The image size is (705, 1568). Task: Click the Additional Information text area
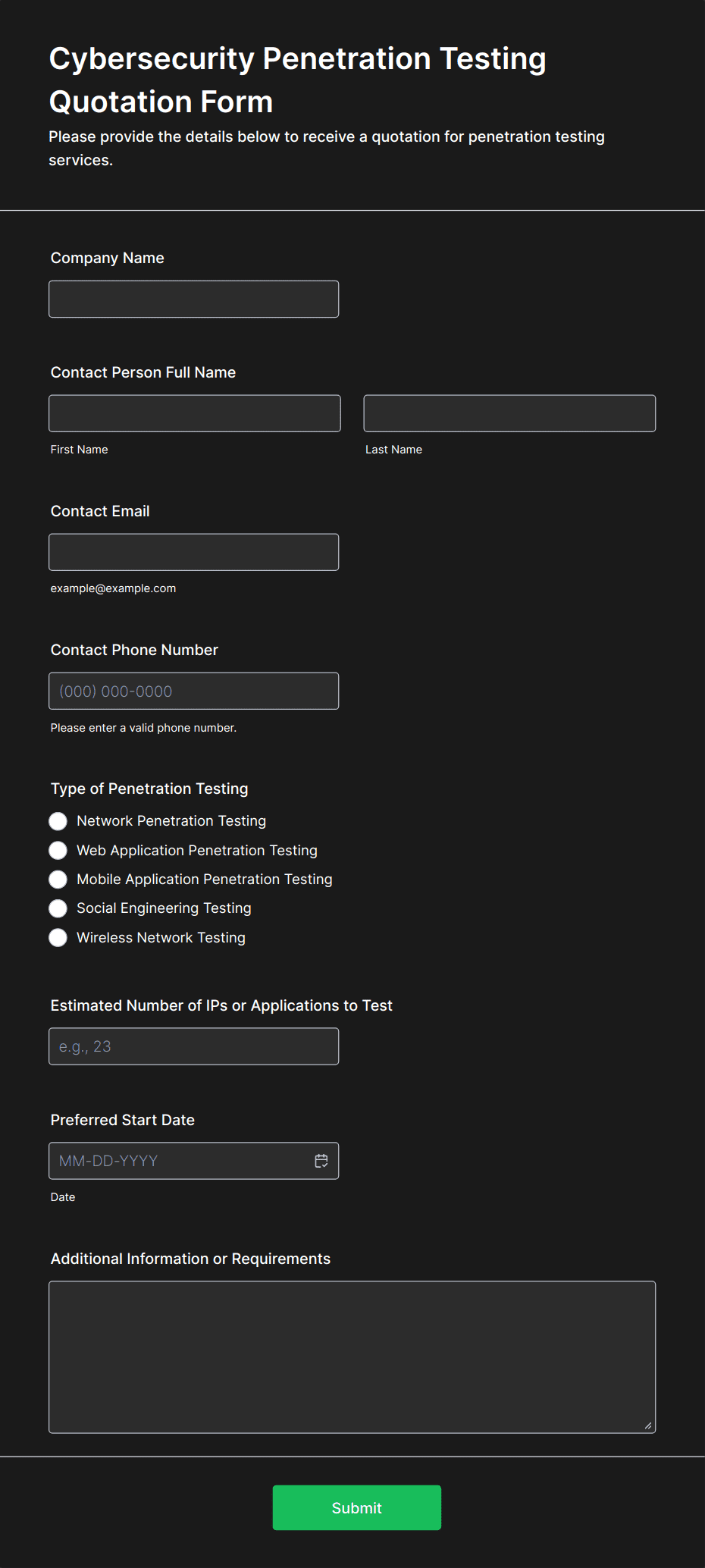(x=352, y=1357)
